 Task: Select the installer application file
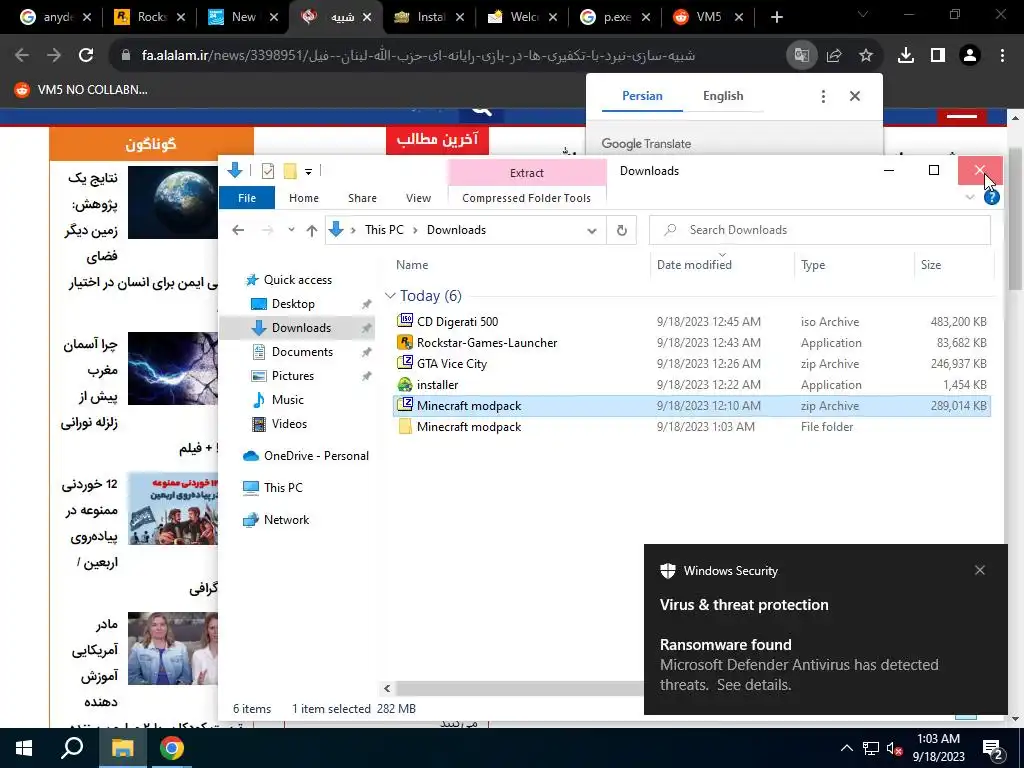pyautogui.click(x=692, y=385)
